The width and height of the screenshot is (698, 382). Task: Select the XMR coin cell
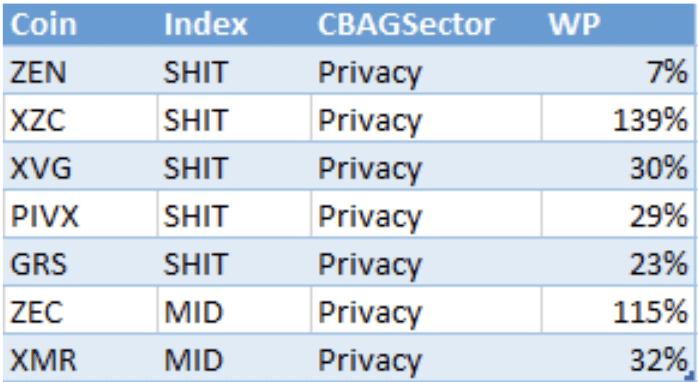[x=80, y=358]
